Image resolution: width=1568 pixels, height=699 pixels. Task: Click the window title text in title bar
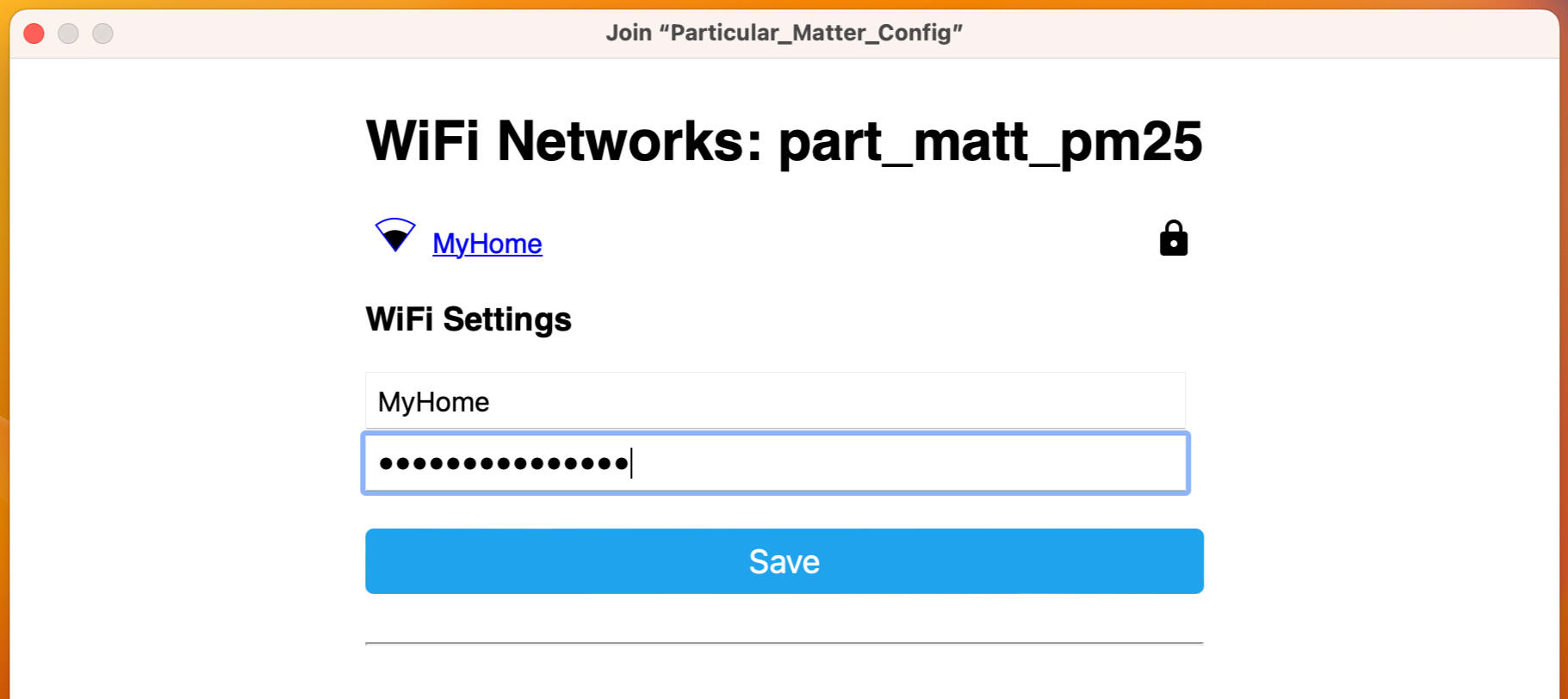coord(784,33)
